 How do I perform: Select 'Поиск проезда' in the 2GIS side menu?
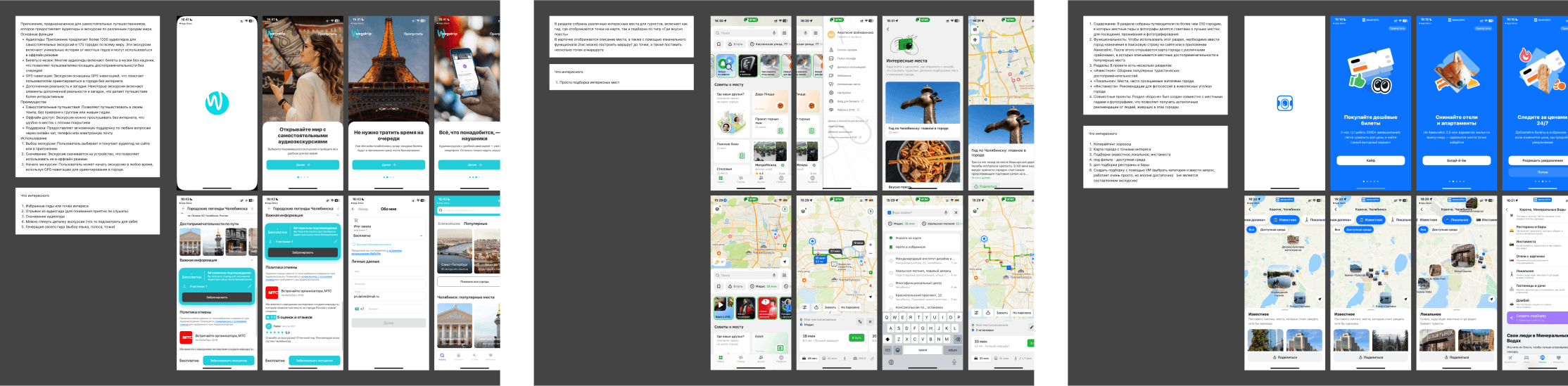(847, 58)
